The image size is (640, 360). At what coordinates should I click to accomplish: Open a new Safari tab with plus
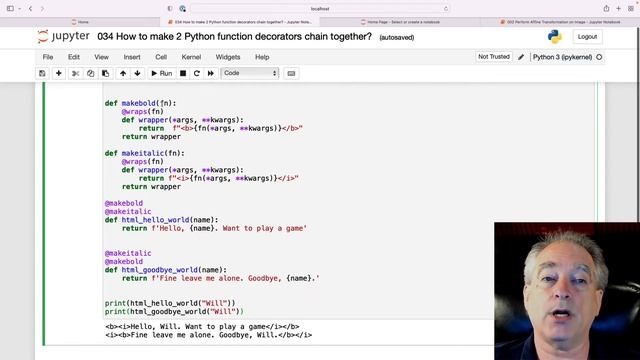[618, 8]
